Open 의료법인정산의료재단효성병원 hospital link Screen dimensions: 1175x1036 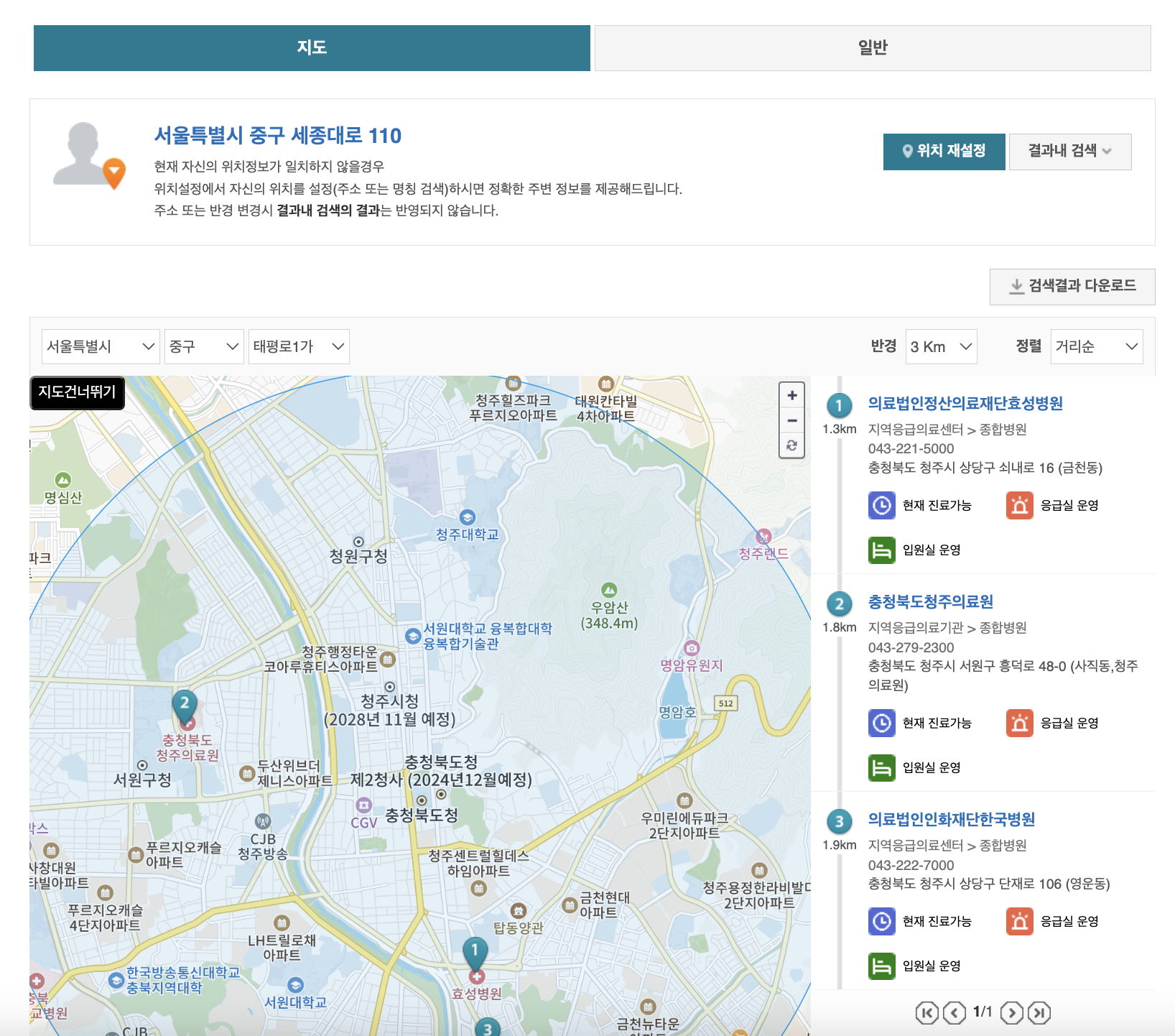coord(965,404)
